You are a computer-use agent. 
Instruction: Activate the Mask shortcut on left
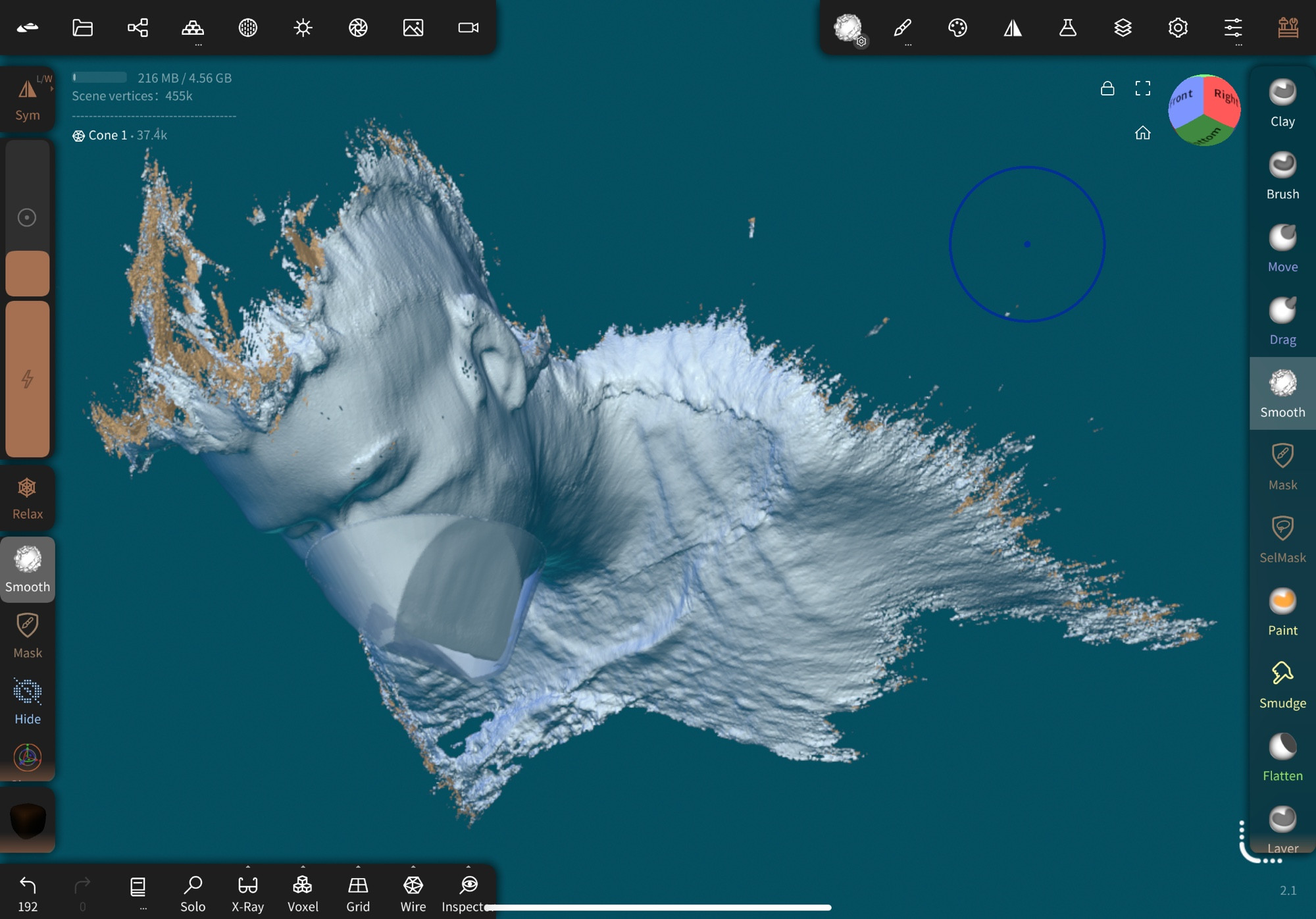(28, 635)
